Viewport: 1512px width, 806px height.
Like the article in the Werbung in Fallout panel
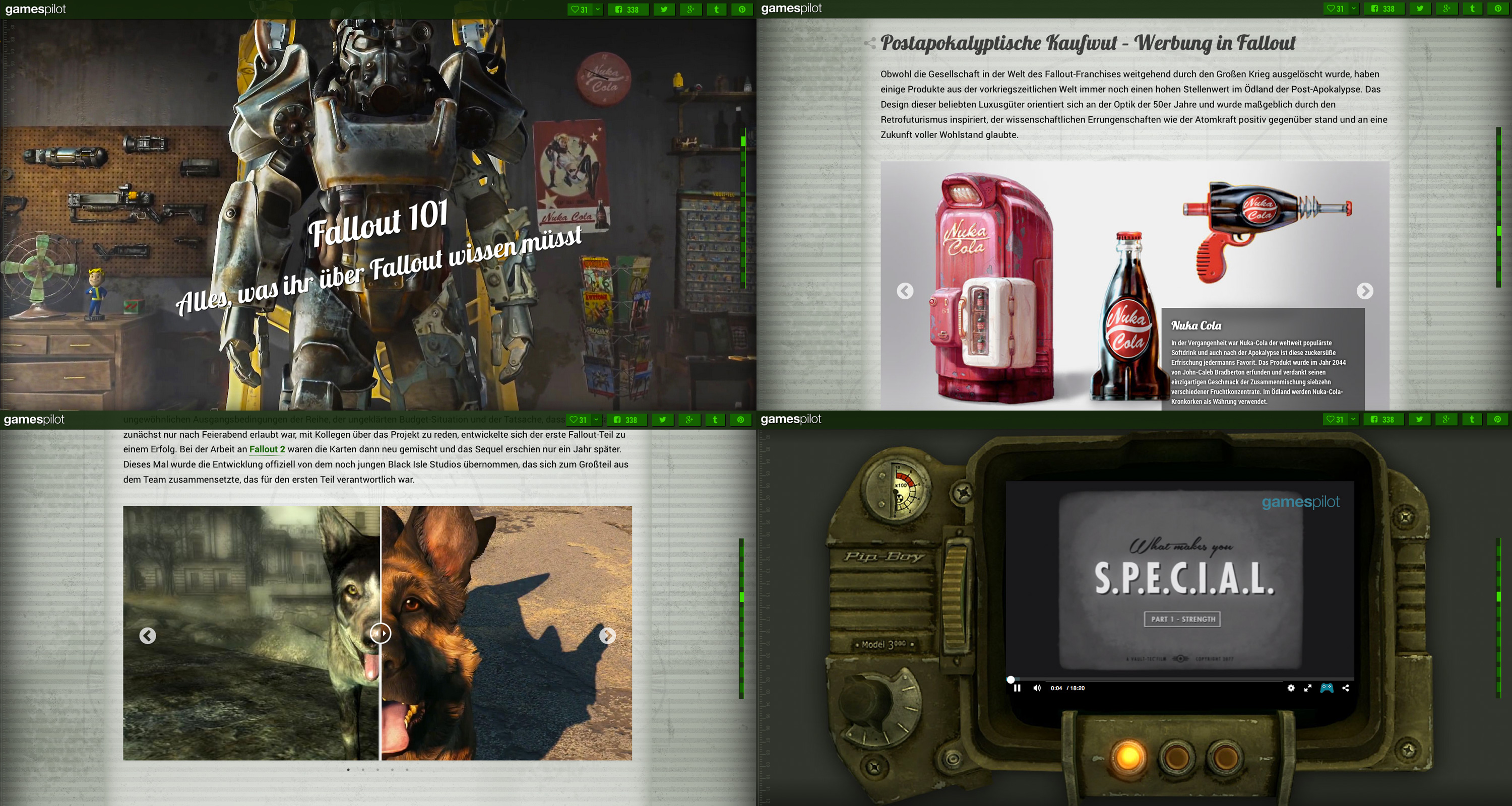pyautogui.click(x=1335, y=8)
